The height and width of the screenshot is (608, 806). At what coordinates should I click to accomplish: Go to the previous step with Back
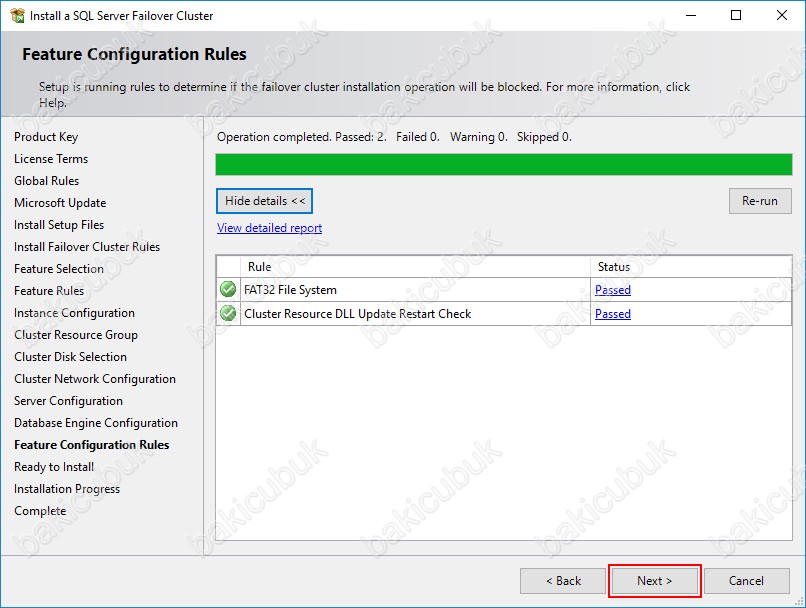(x=563, y=581)
